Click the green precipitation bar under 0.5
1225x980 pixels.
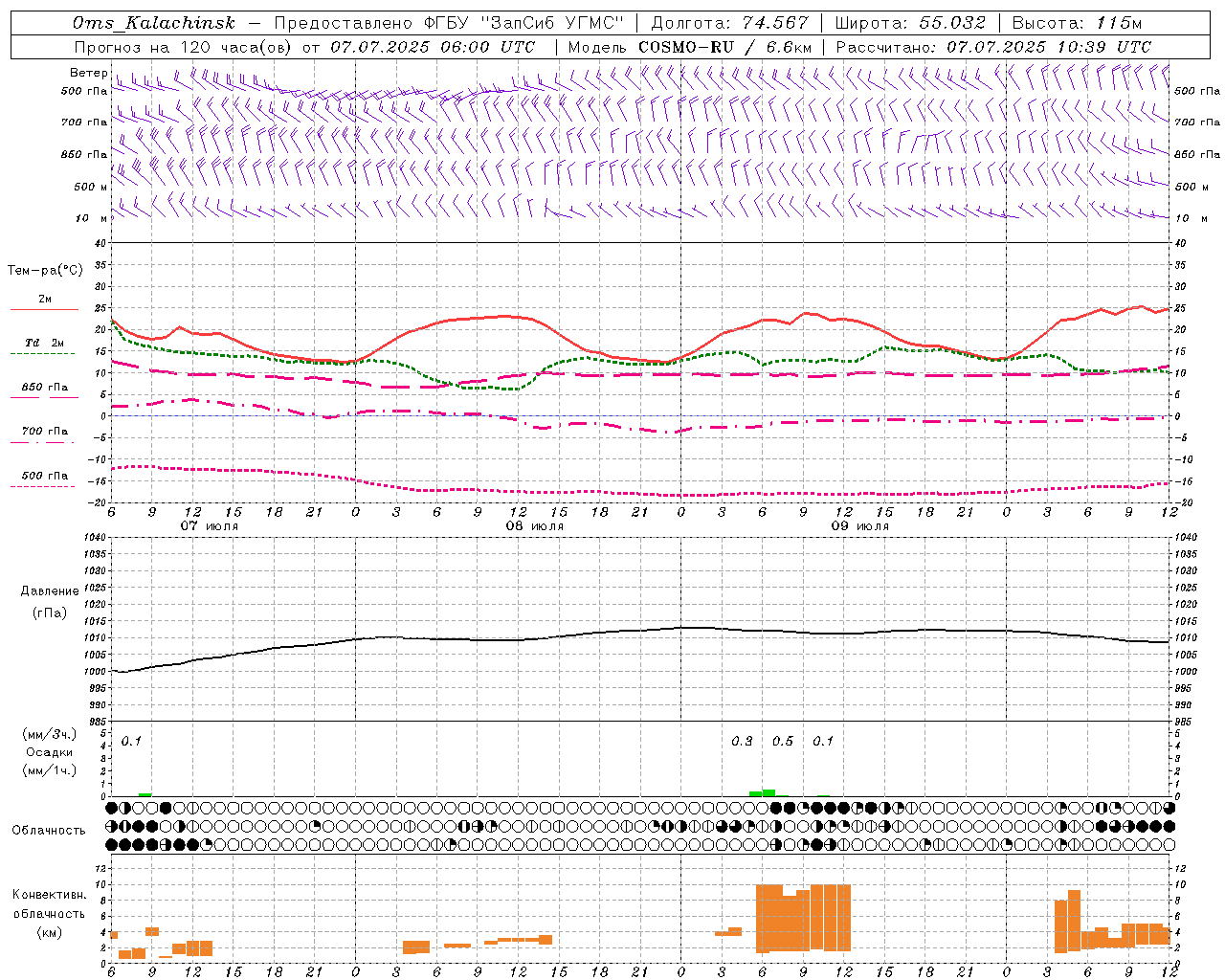(x=768, y=792)
